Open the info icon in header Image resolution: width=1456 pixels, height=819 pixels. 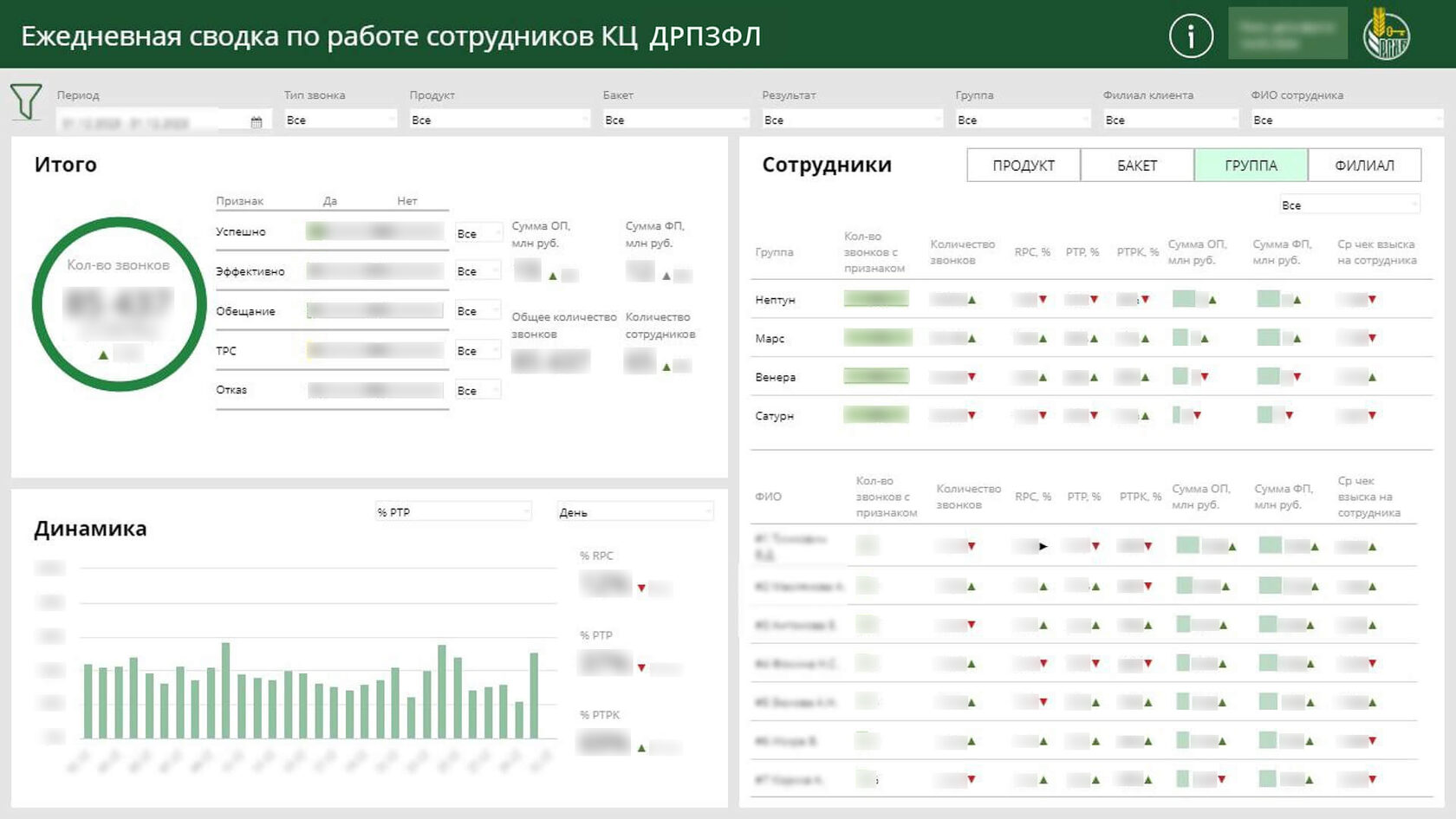pyautogui.click(x=1191, y=36)
